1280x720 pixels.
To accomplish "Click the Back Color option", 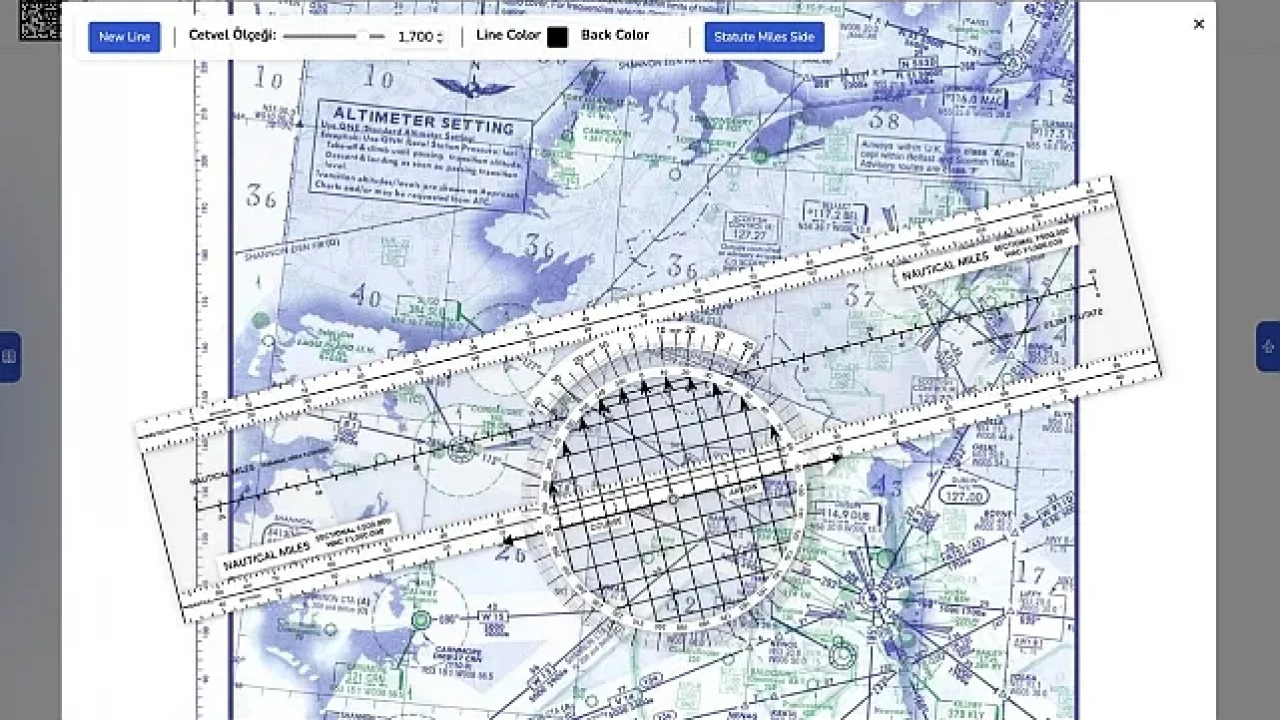I will (615, 35).
